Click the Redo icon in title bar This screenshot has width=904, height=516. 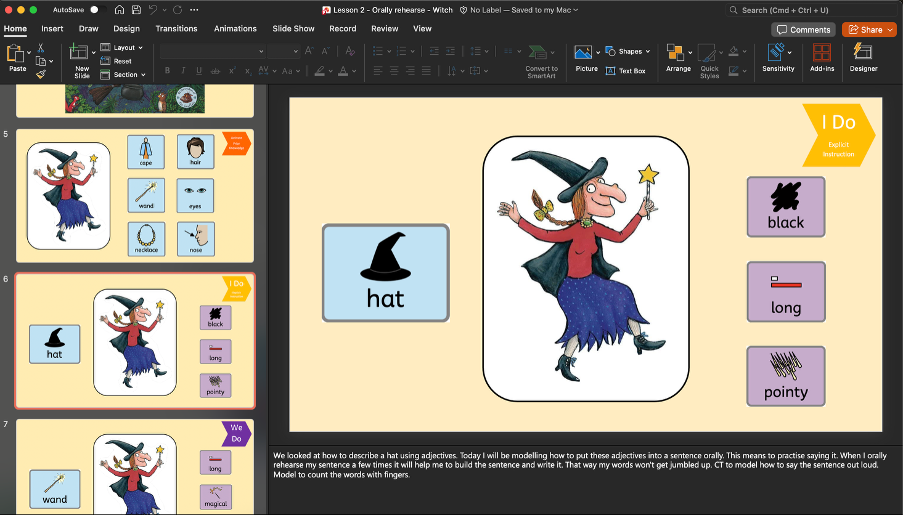[178, 10]
